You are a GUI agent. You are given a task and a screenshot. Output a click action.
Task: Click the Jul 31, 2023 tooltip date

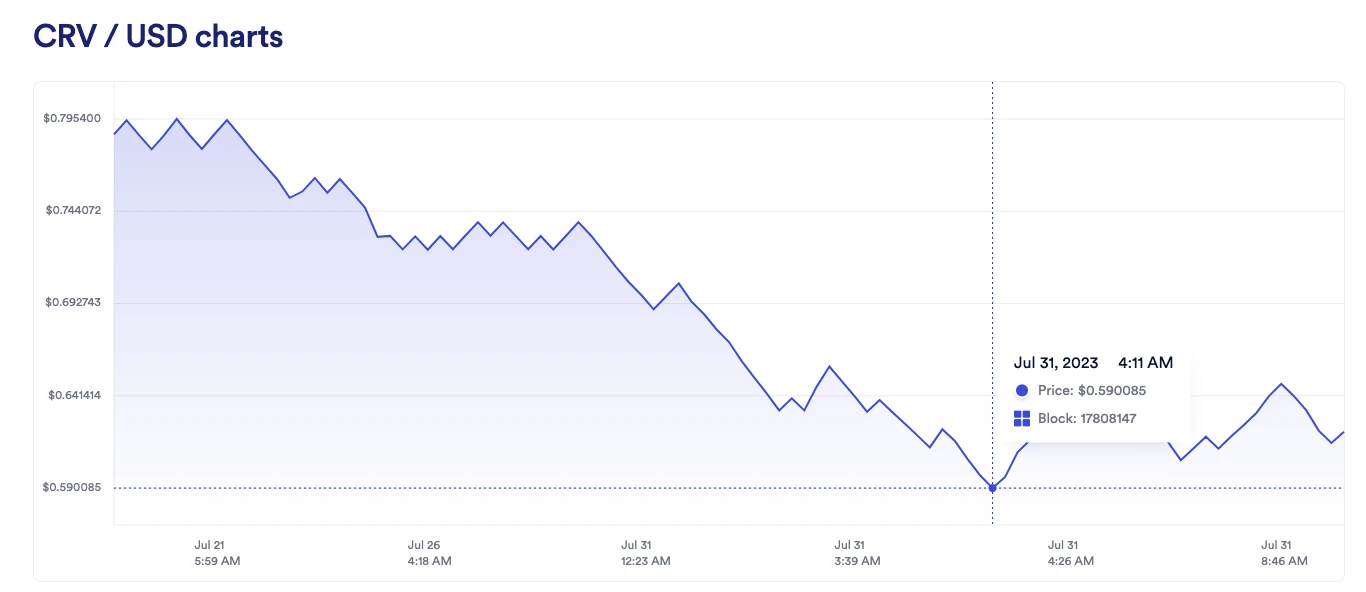point(1055,363)
